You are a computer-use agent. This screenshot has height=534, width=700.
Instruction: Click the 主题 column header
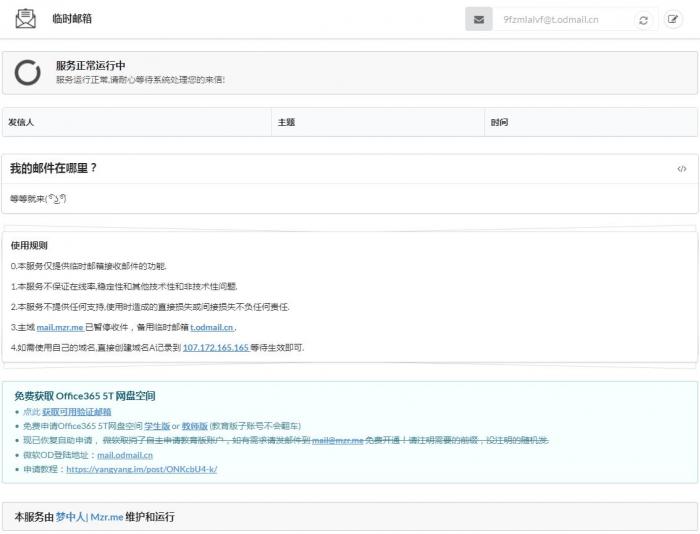[285, 122]
